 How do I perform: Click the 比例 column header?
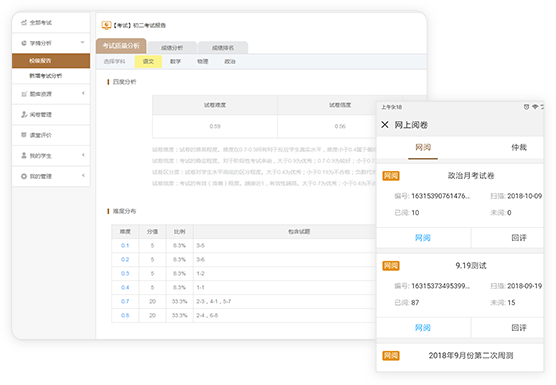[179, 232]
